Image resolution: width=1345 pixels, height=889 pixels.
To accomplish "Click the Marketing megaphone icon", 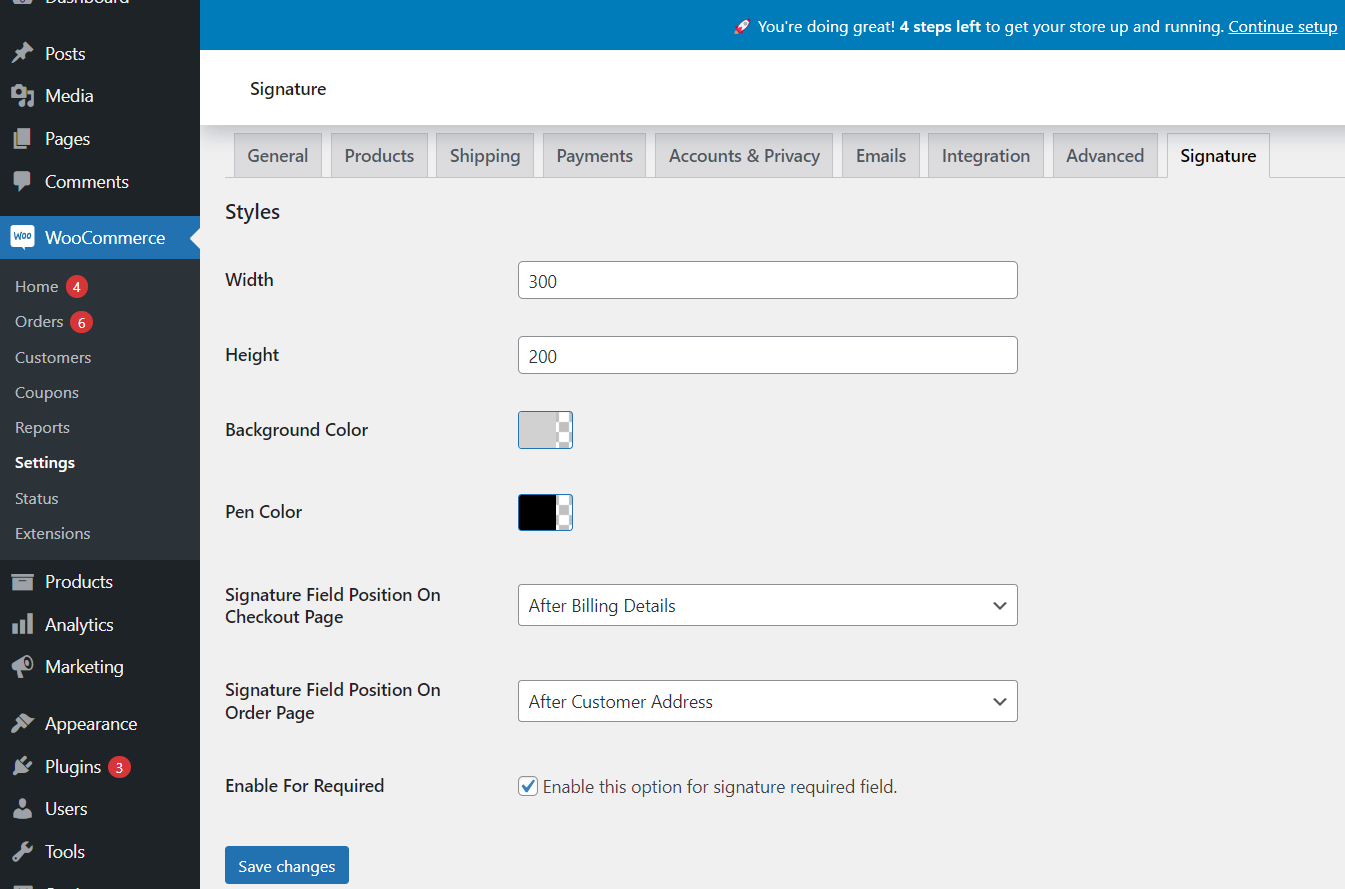I will 22,667.
